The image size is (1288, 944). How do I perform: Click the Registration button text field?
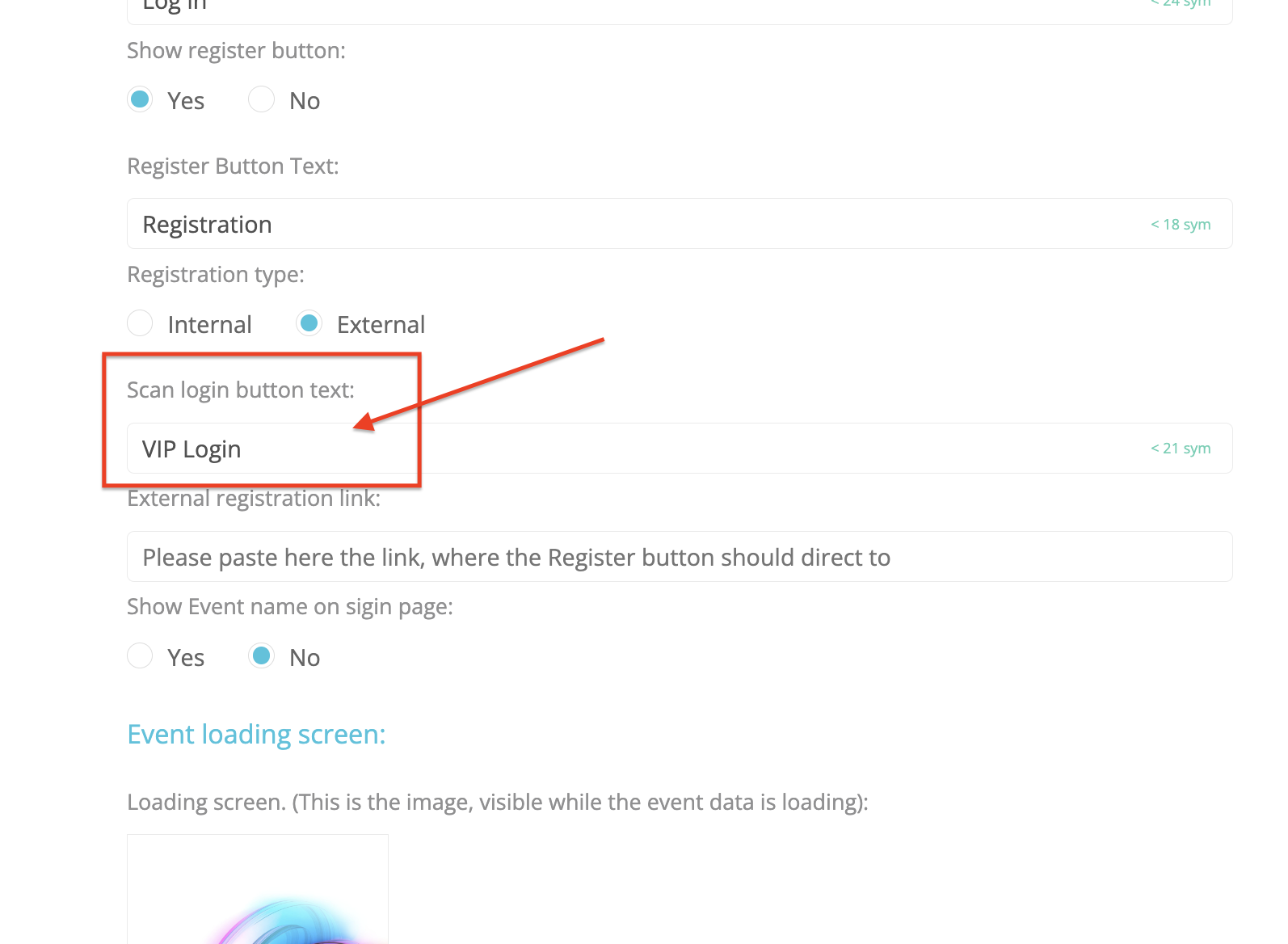[680, 224]
